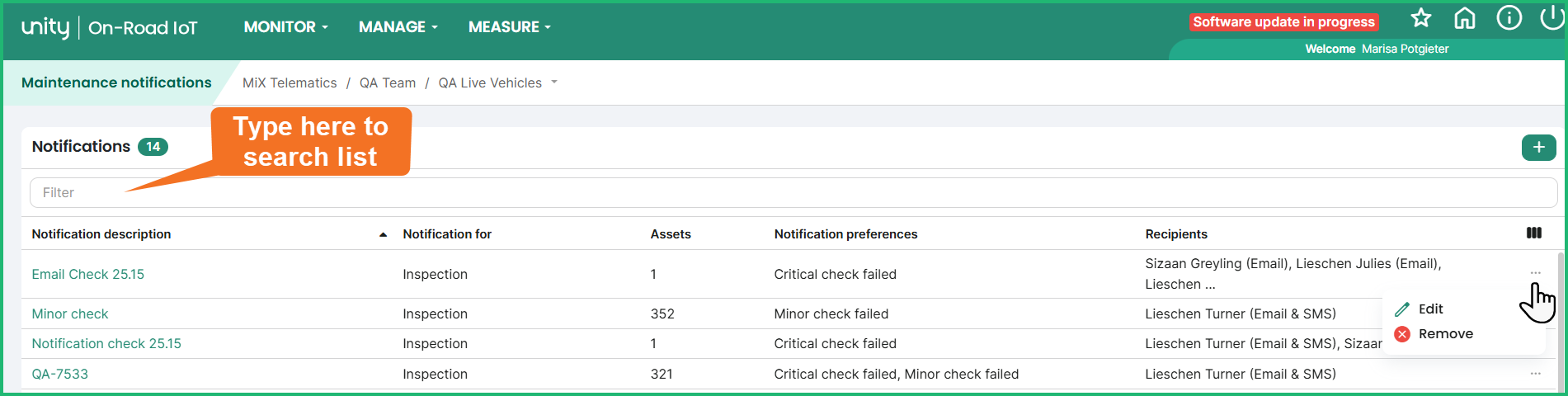Add a notification with plus button
This screenshot has width=1568, height=396.
click(x=1538, y=148)
